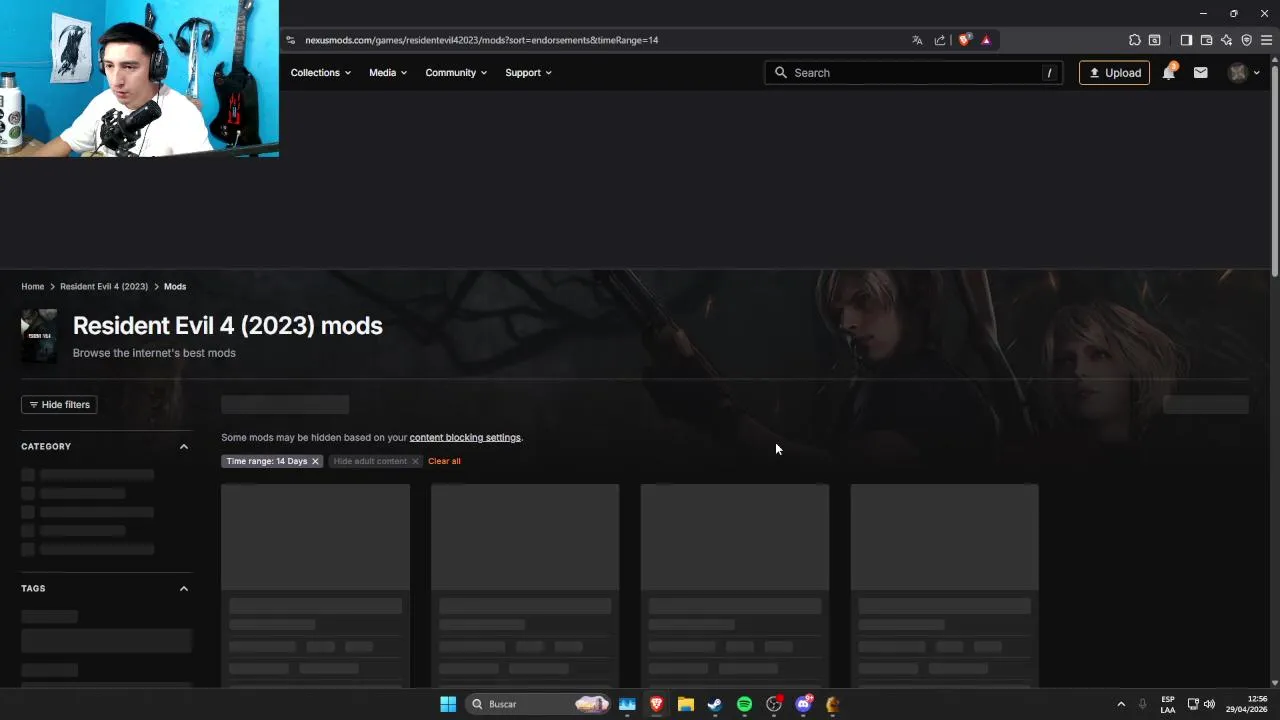Image resolution: width=1280 pixels, height=720 pixels.
Task: Open Resident Evil 4 (2023) breadcrumb link
Action: 104,286
